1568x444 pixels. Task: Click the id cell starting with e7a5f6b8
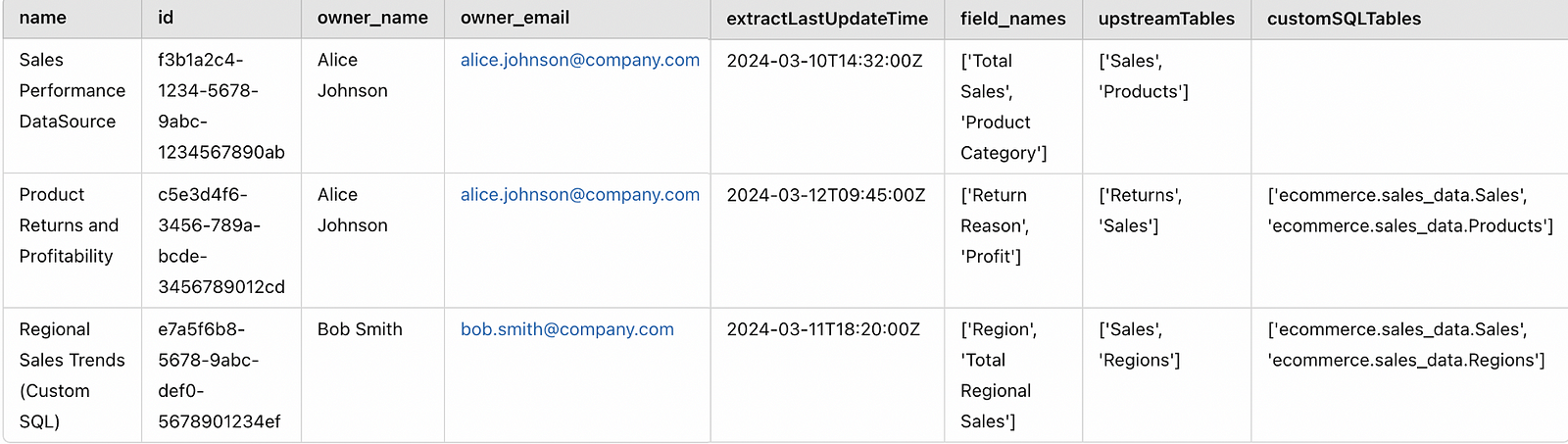click(220, 375)
